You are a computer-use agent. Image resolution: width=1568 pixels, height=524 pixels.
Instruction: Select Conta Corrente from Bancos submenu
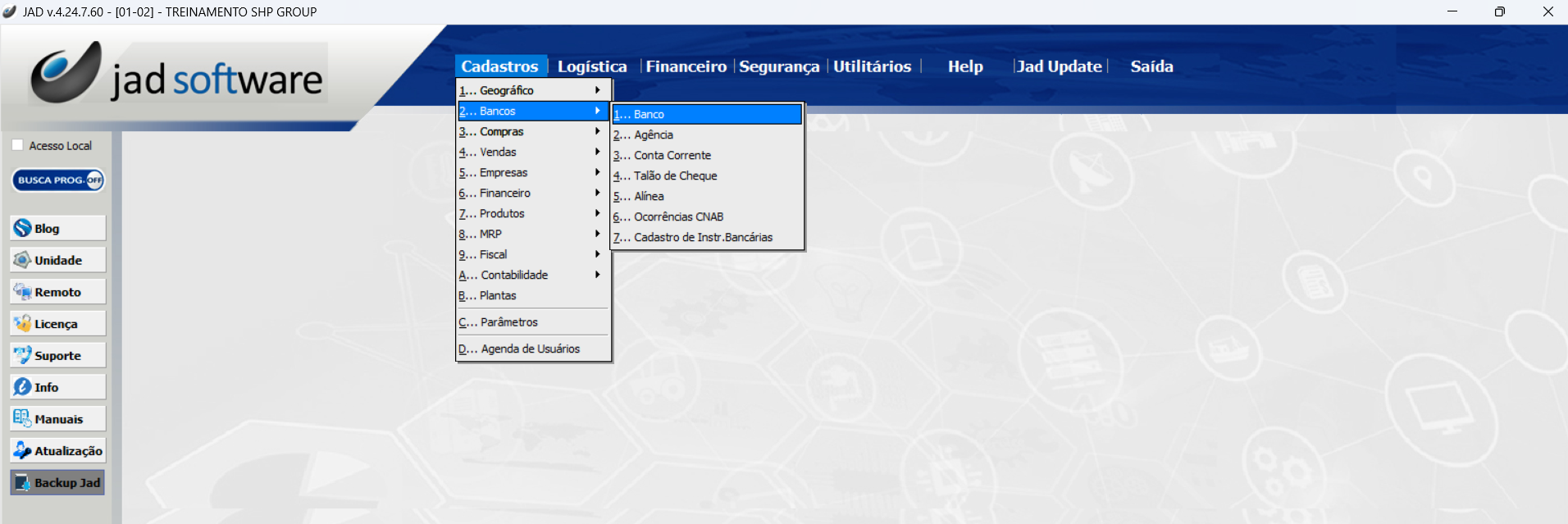[x=672, y=155]
